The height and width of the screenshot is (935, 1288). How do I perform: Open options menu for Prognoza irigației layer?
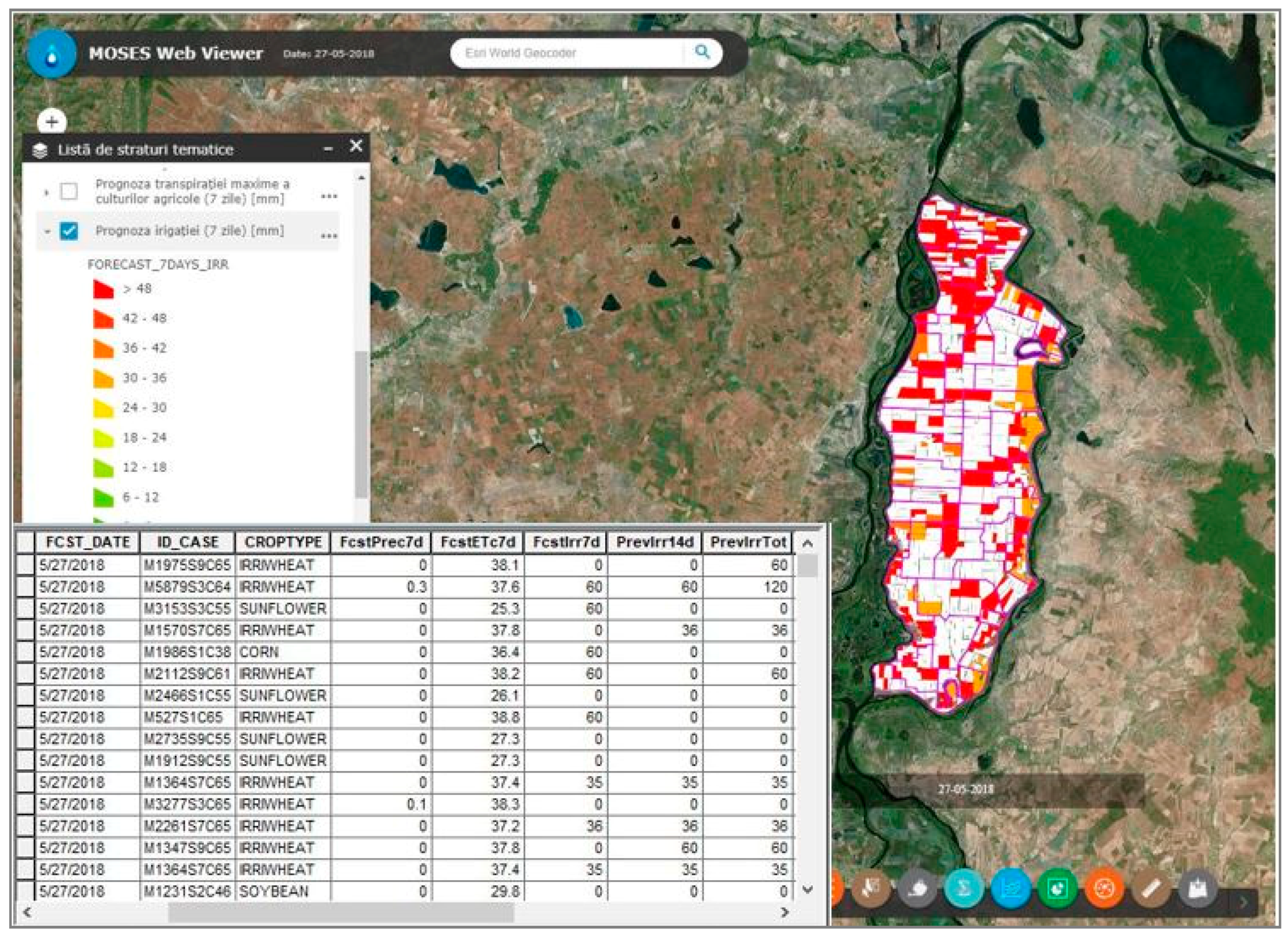329,236
